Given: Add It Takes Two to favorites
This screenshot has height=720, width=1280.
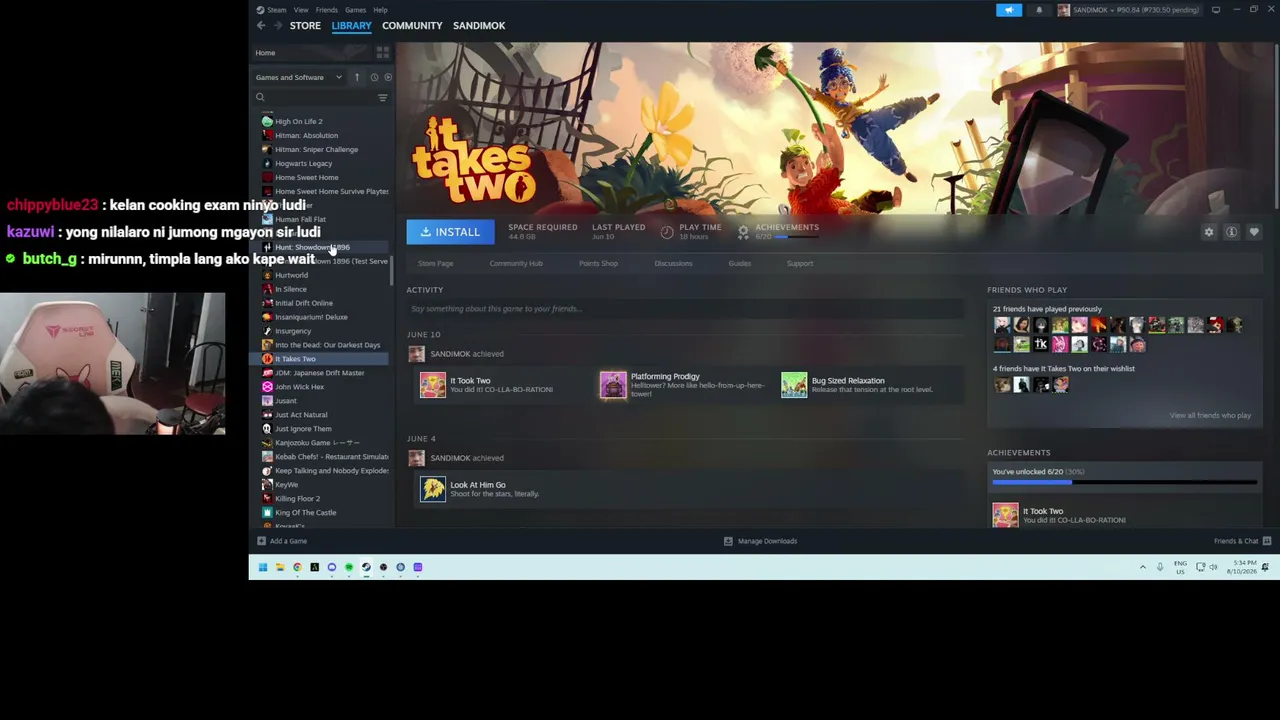Looking at the screenshot, I should click(x=1253, y=232).
